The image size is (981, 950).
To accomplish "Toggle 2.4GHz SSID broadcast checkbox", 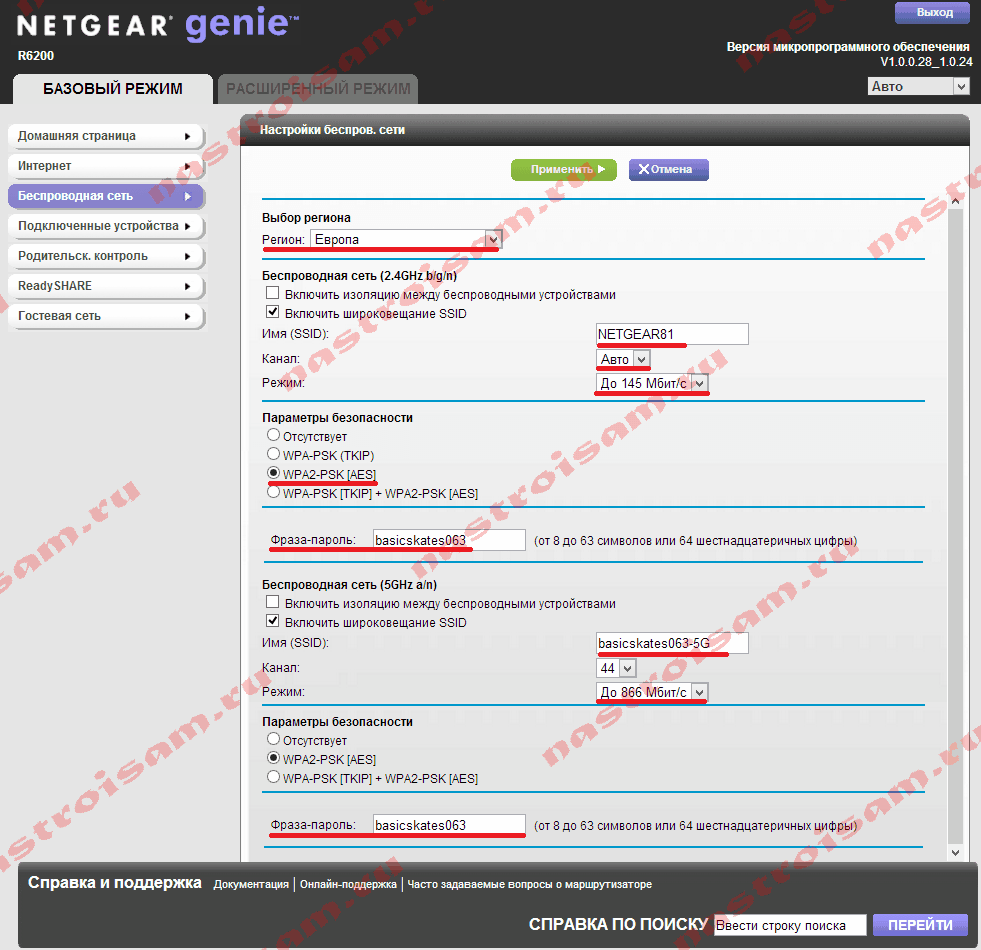I will click(272, 312).
